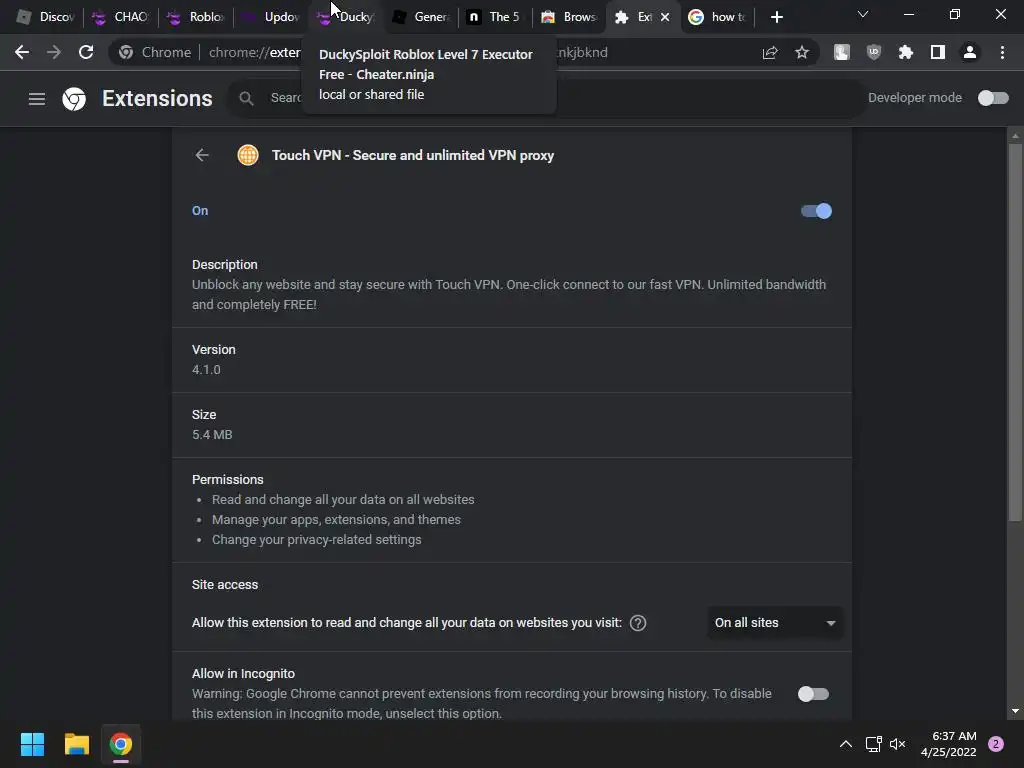
Task: Click the Touch VPN extension title text
Action: [x=413, y=155]
